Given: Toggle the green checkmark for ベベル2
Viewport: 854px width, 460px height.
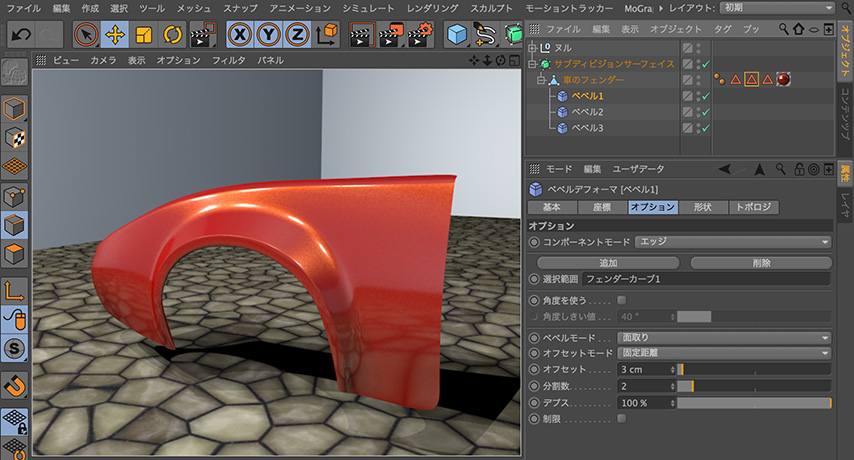Looking at the screenshot, I should 705,112.
